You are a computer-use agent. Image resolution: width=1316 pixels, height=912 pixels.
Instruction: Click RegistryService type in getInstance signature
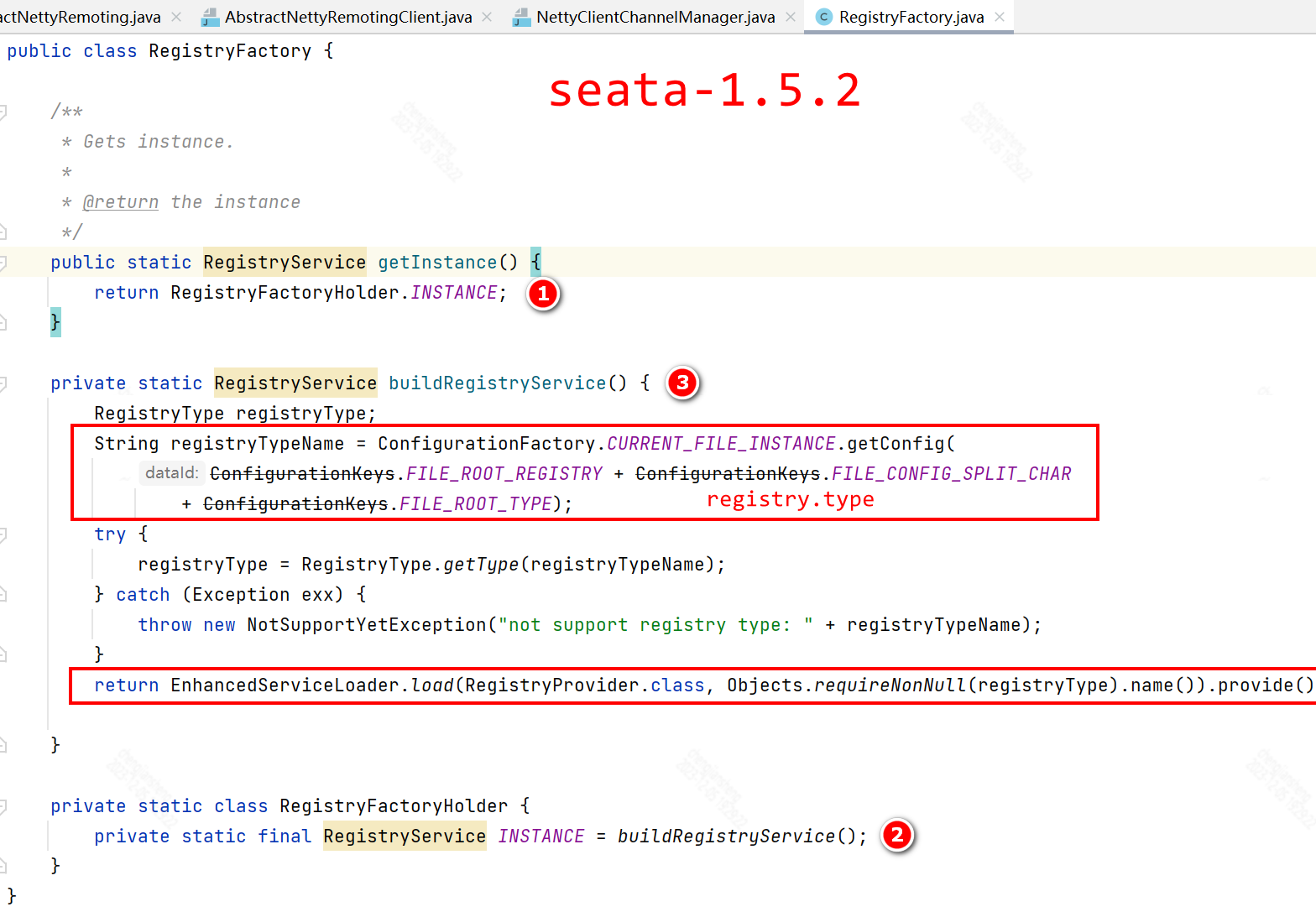[285, 263]
